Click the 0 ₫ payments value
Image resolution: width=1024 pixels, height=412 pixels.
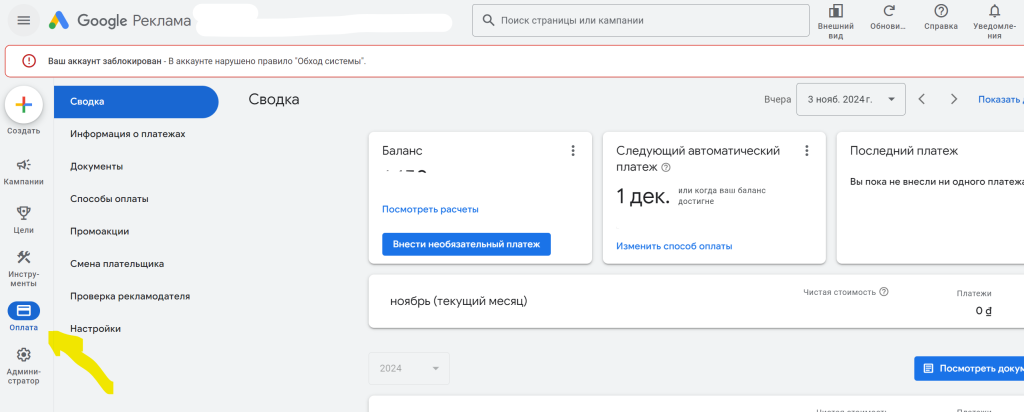[984, 311]
